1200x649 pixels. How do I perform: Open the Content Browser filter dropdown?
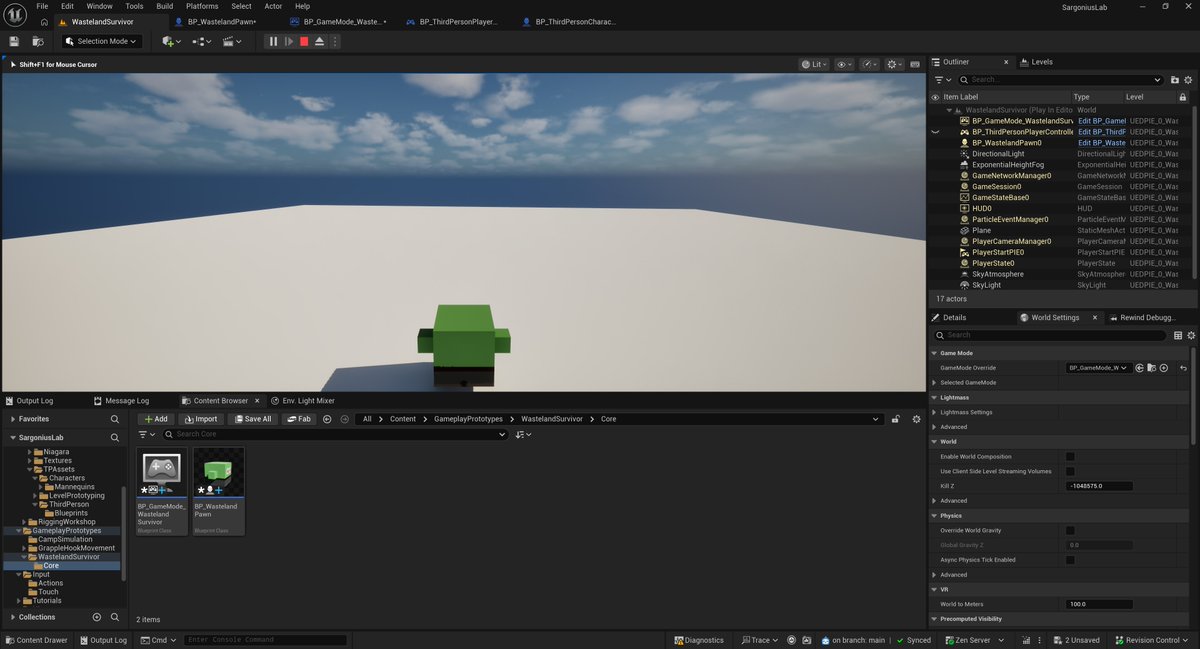pos(146,435)
